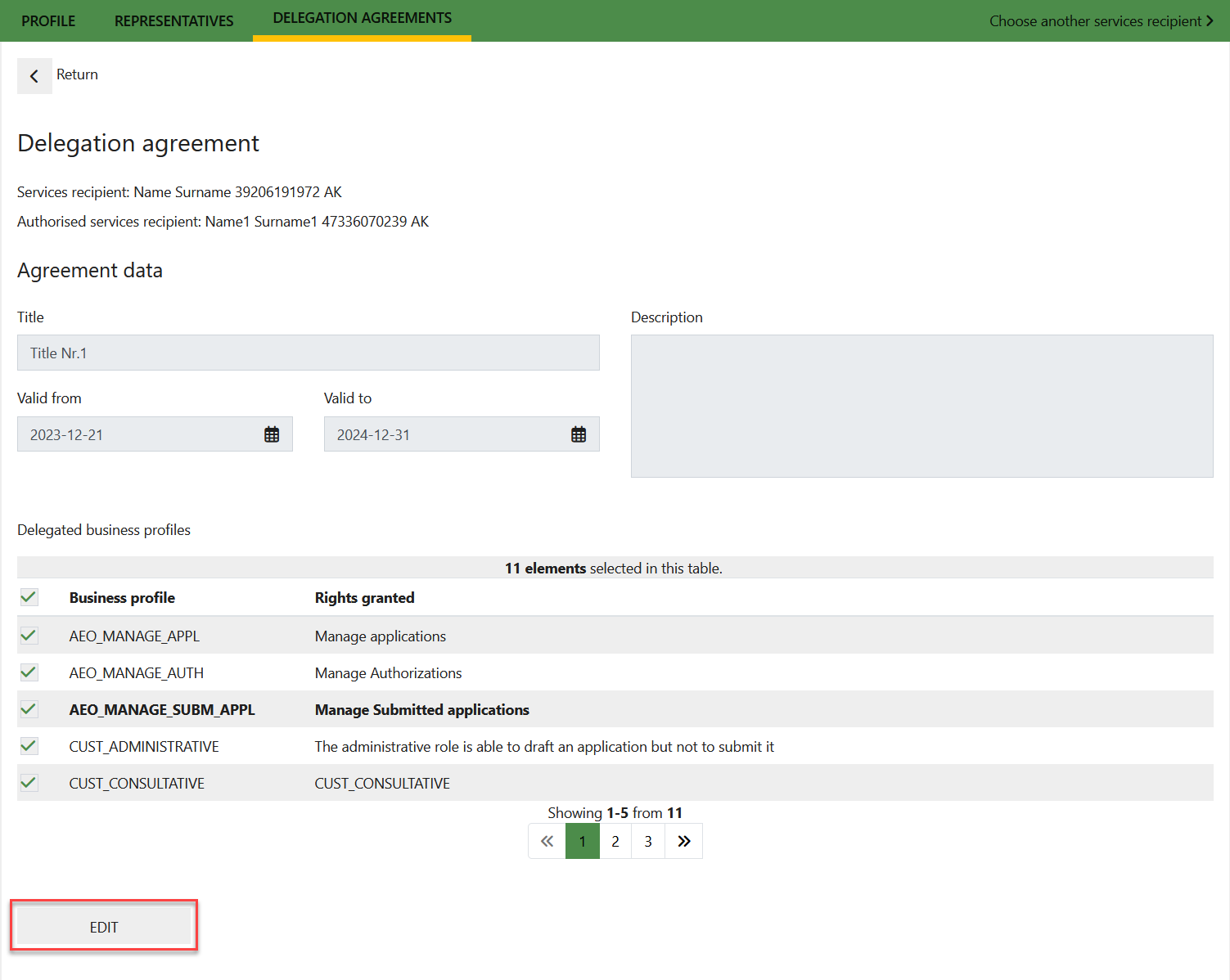The image size is (1230, 980).
Task: Go to page 2 of the table
Action: (615, 841)
